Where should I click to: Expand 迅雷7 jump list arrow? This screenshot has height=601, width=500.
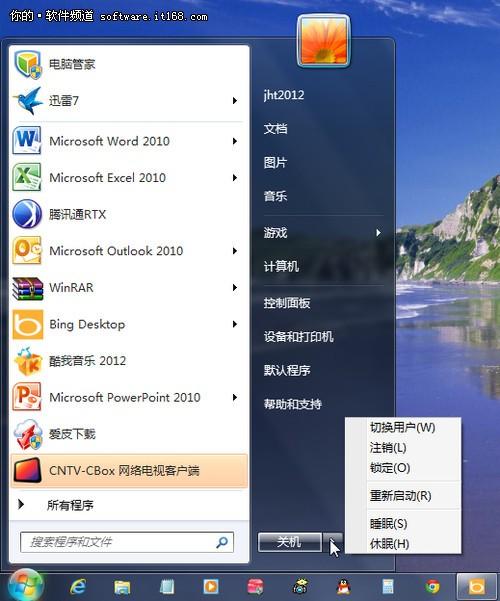235,100
